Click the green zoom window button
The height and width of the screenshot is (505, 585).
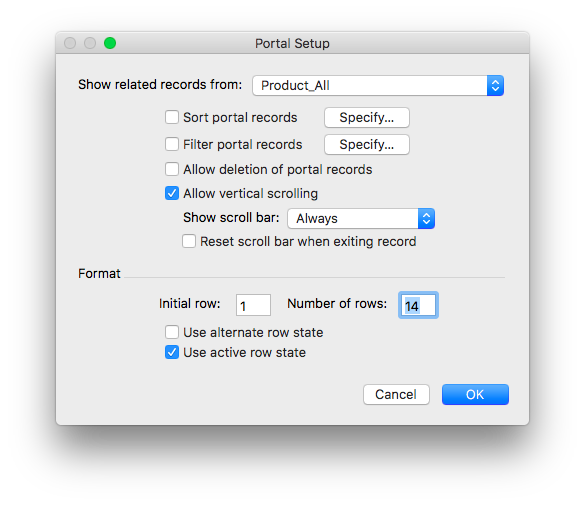tap(110, 43)
